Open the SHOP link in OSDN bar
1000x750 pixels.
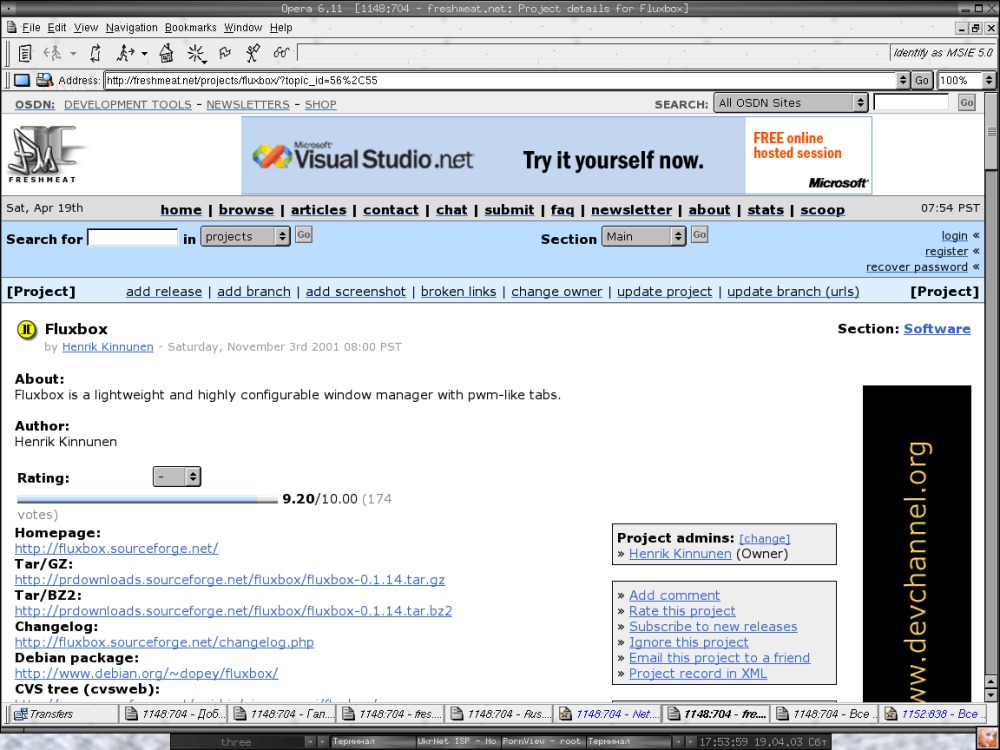(x=320, y=105)
